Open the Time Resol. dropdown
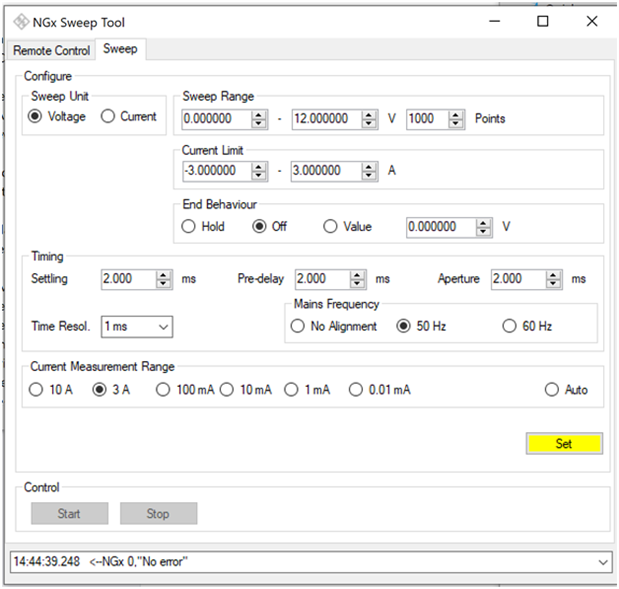Image resolution: width=619 pixels, height=589 pixels. (x=137, y=327)
